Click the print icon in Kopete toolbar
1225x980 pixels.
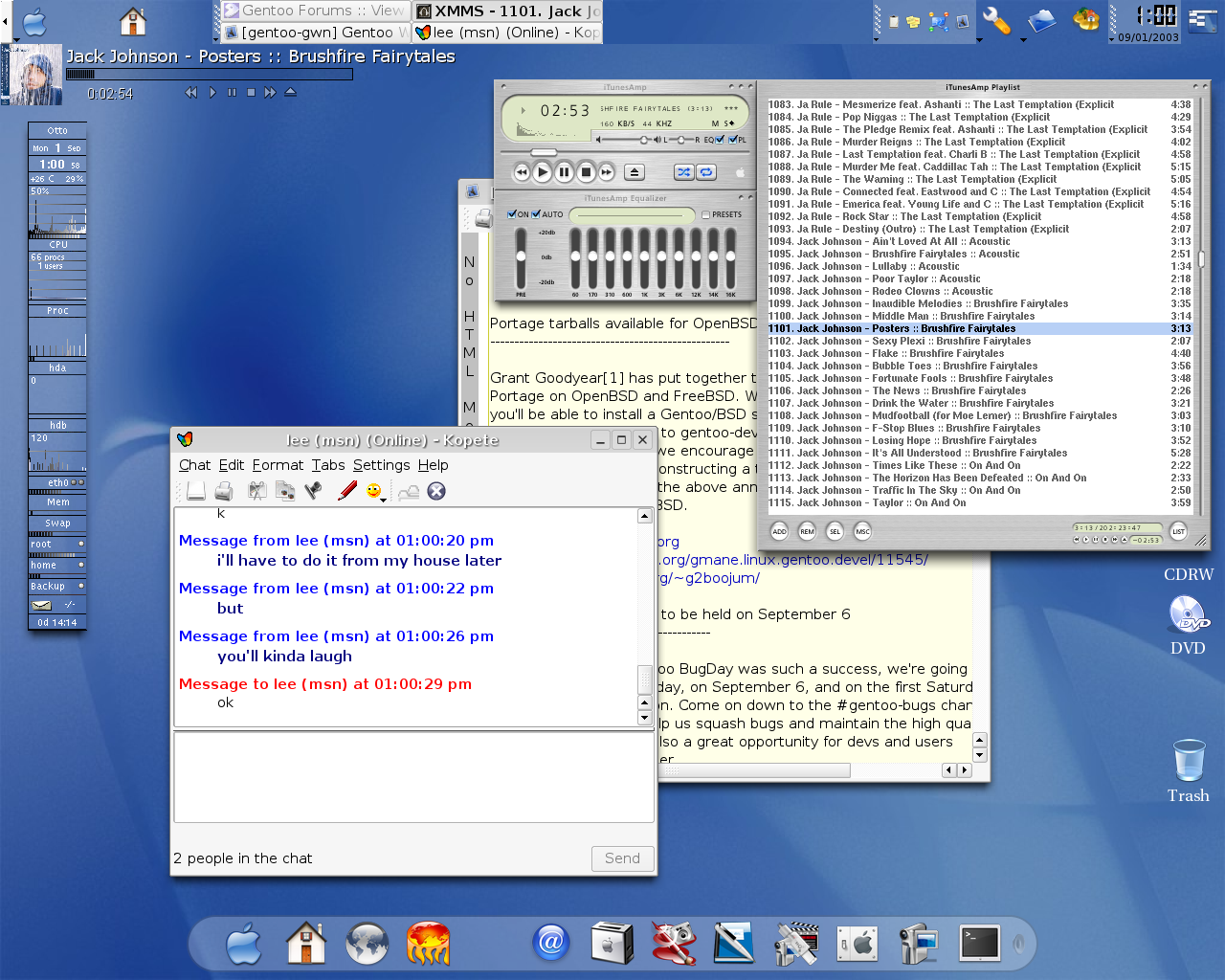[224, 491]
